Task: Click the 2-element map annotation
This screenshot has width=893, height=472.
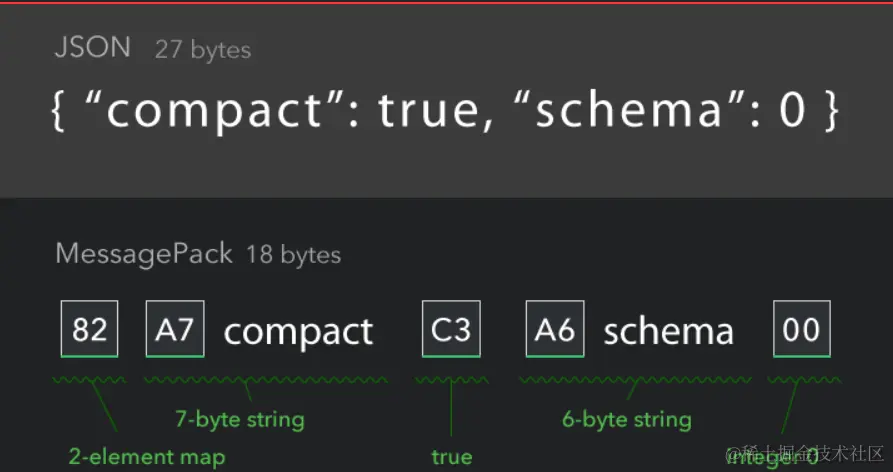Action: coord(147,457)
